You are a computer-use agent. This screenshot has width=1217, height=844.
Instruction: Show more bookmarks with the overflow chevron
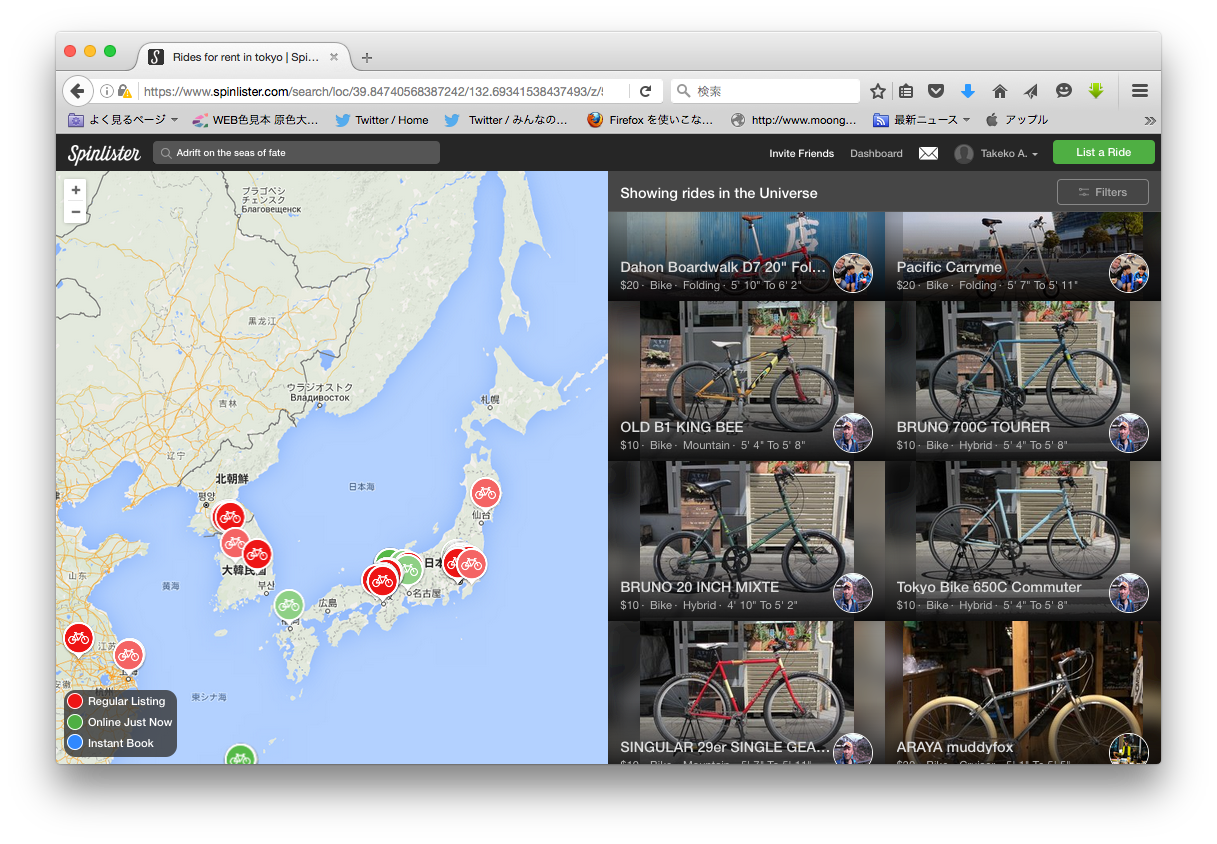coord(1150,120)
